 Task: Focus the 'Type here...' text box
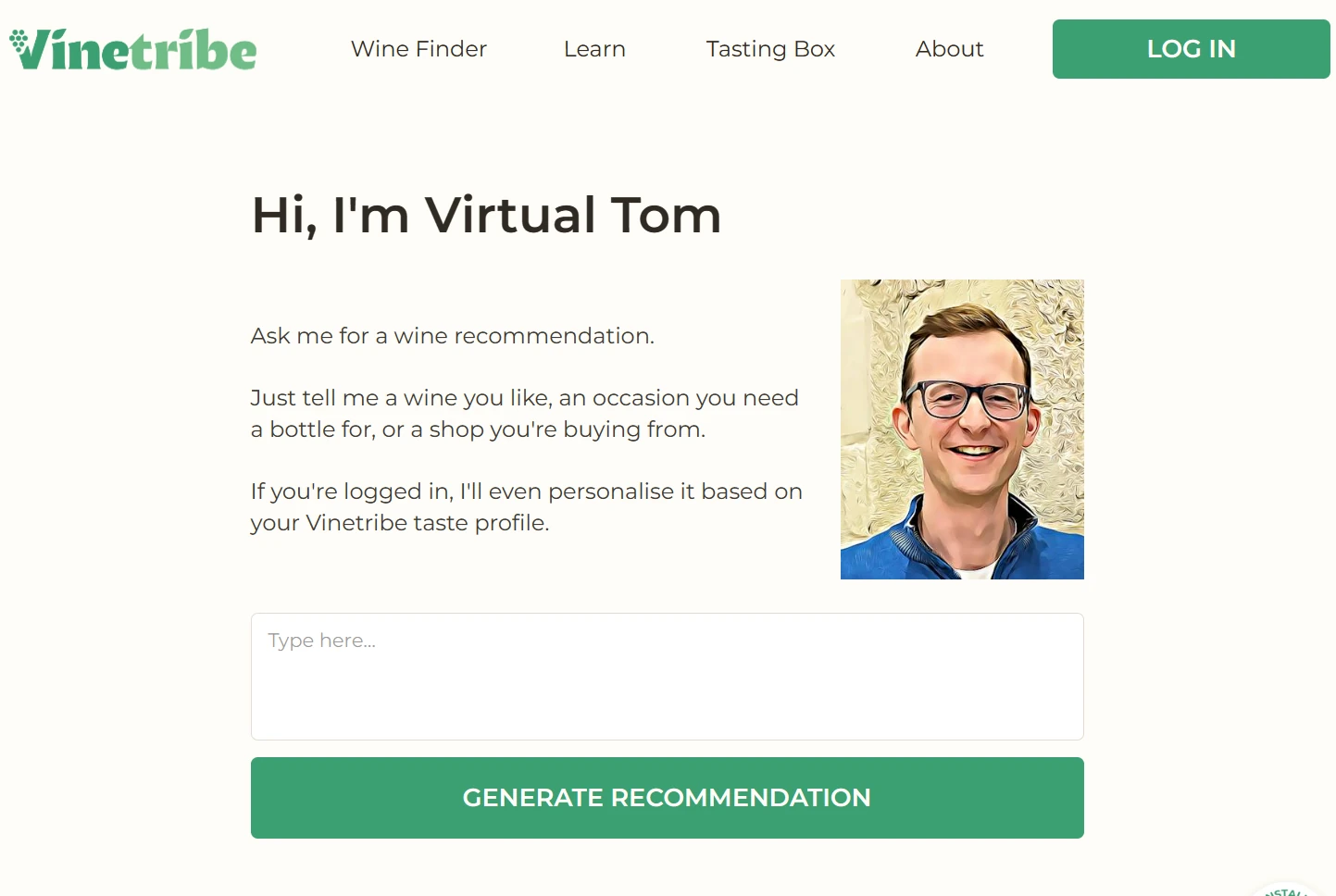667,677
